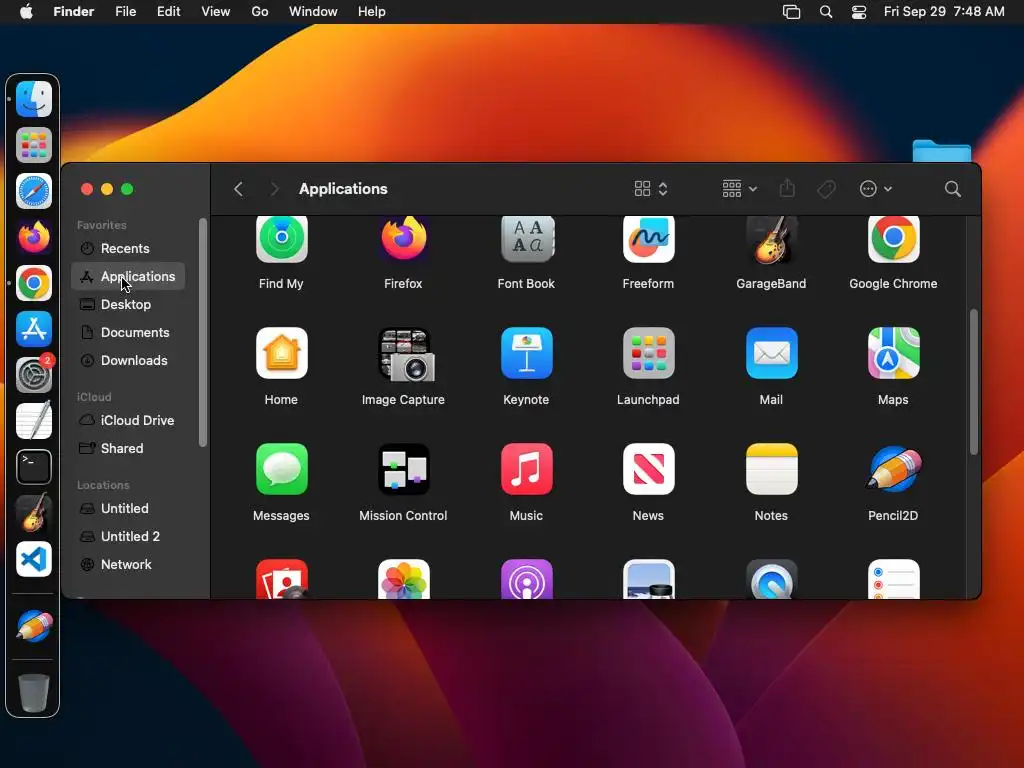Select the Notes app icon
This screenshot has height=768, width=1024.
pyautogui.click(x=771, y=469)
